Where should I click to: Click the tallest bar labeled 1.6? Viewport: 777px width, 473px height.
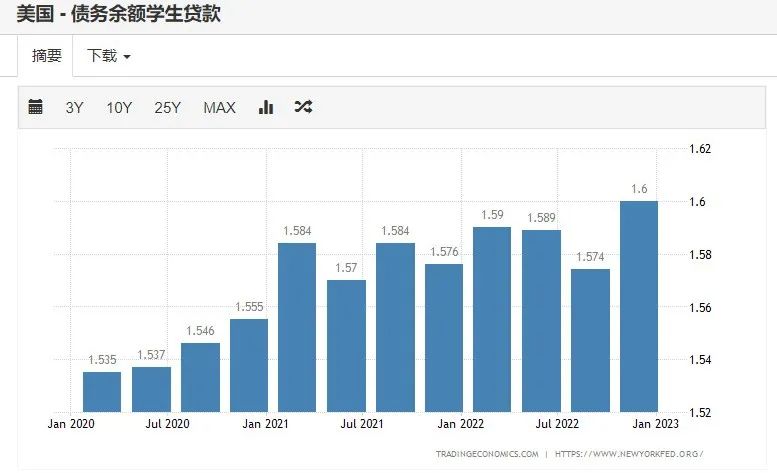click(639, 307)
